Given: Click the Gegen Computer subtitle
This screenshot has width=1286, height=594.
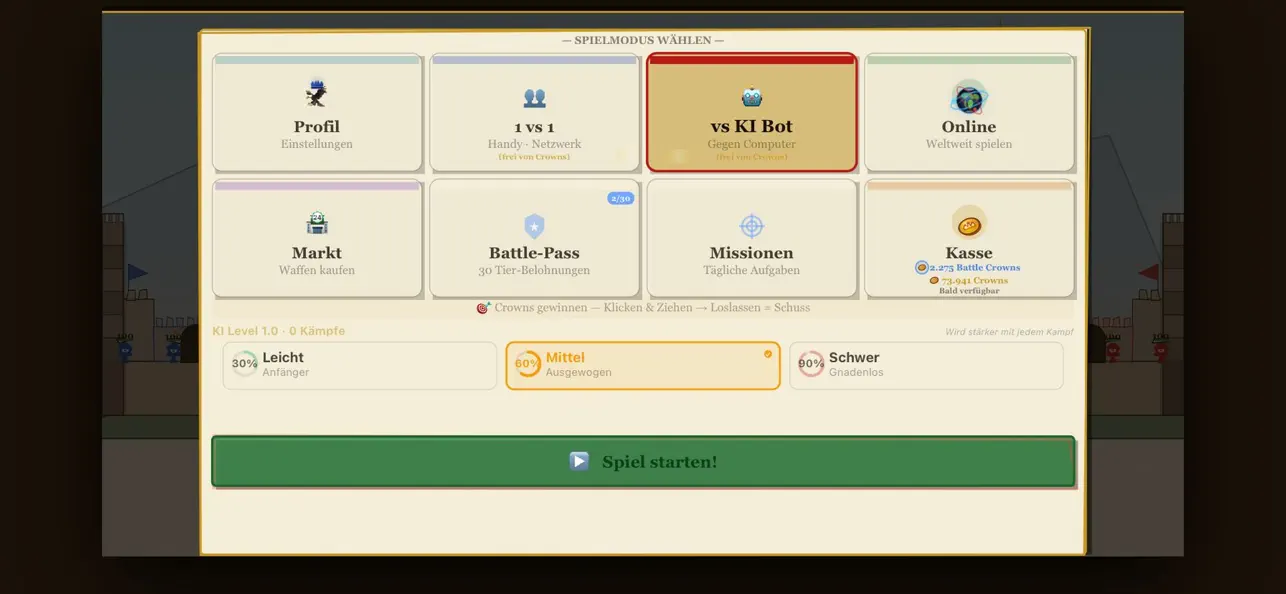Looking at the screenshot, I should 752,144.
